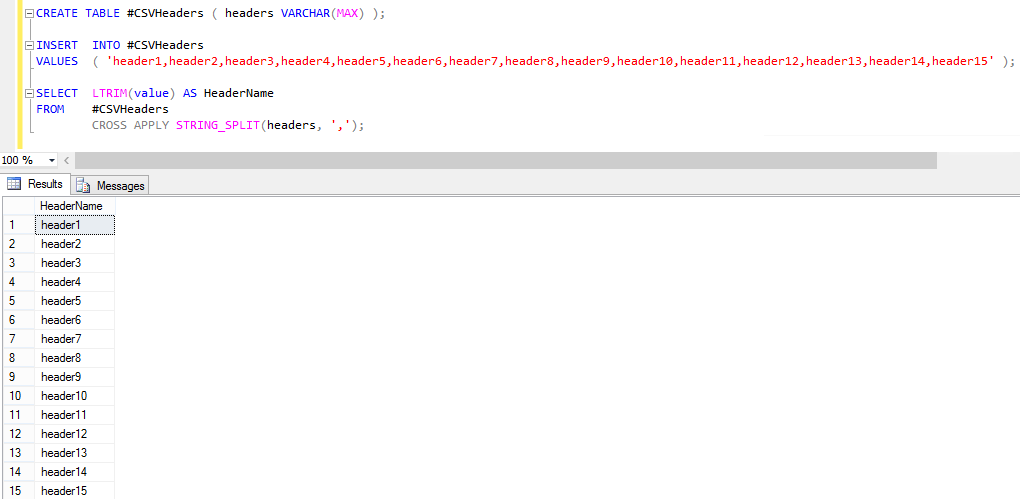Viewport: 1020px width, 499px height.
Task: Select the header8 cell
Action: [x=74, y=358]
